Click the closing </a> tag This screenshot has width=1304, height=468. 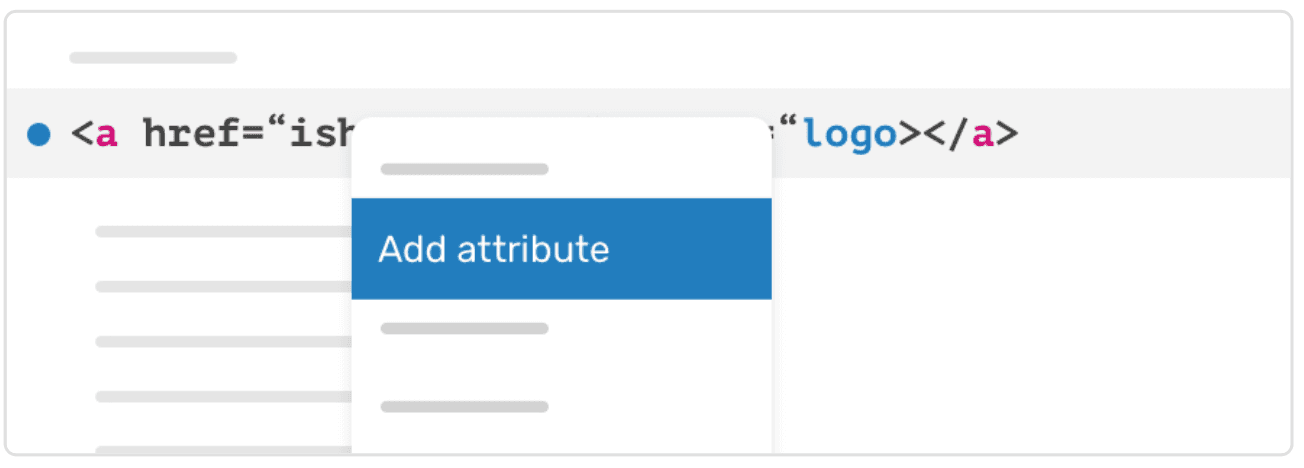969,134
